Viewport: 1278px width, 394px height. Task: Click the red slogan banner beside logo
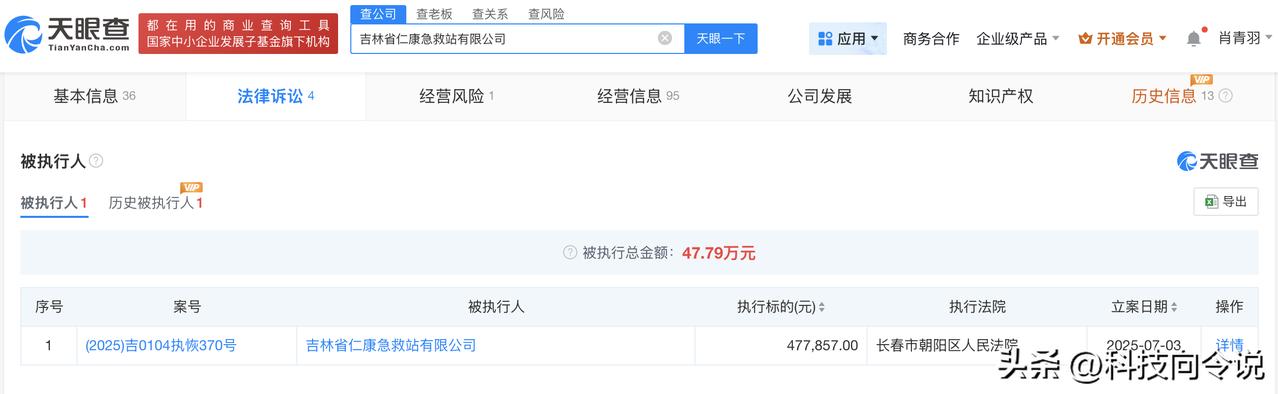click(x=237, y=33)
